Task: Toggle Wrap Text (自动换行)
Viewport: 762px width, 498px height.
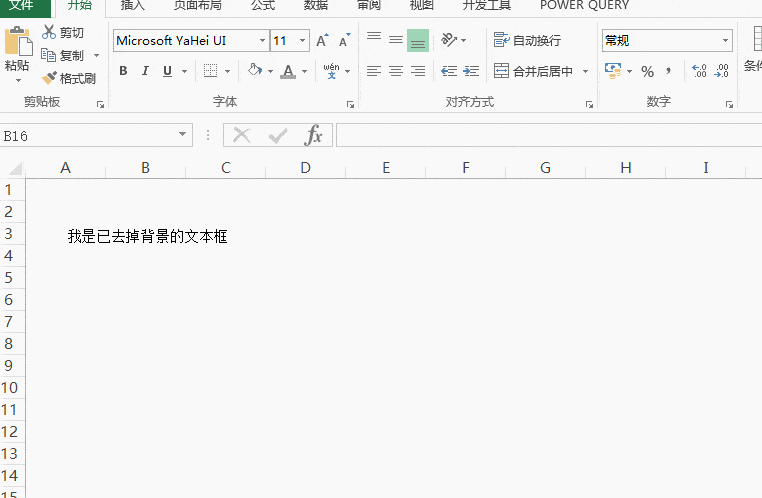Action: [527, 40]
